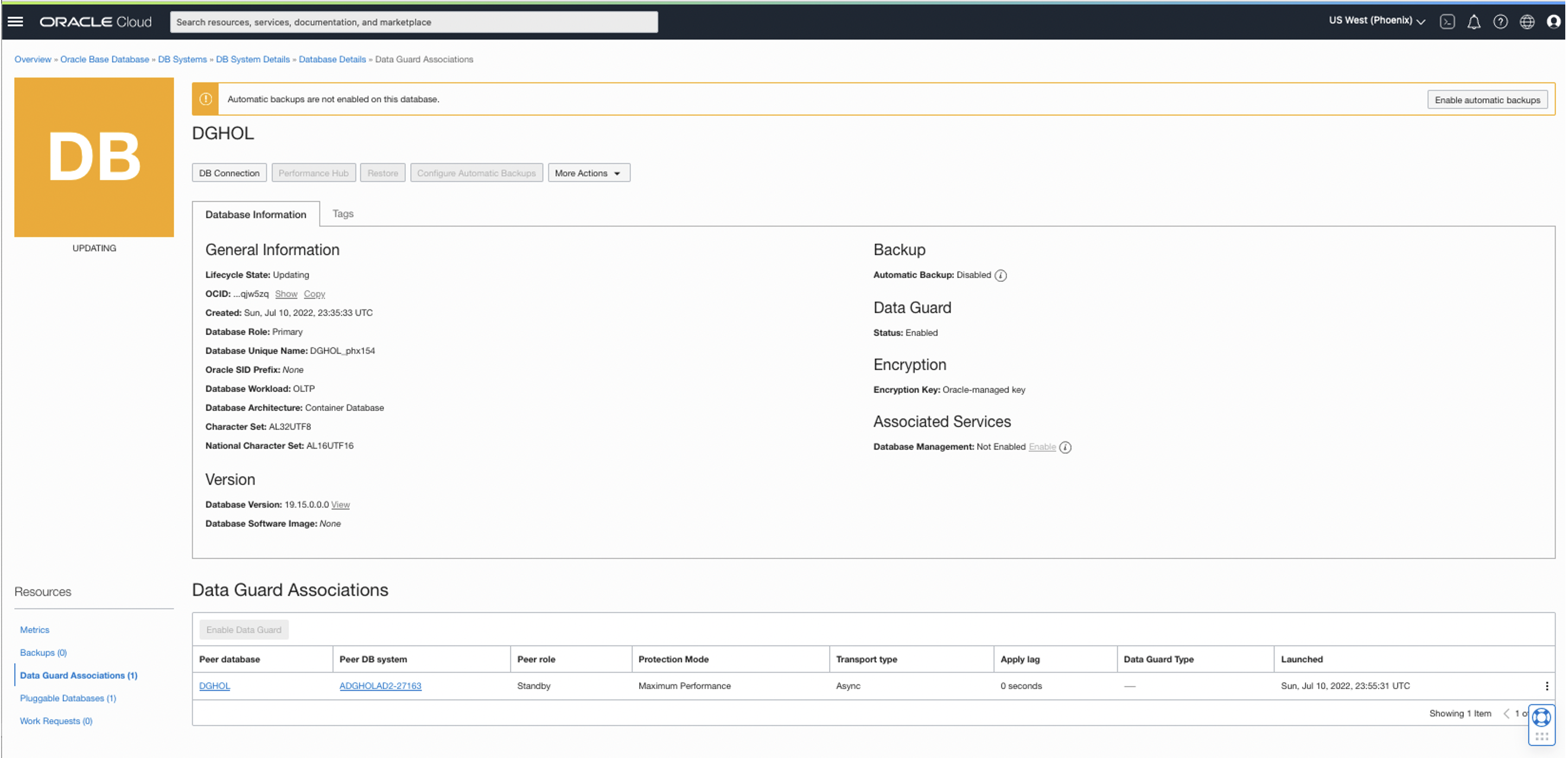Expand the US West (Phoenix) region dropdown
The height and width of the screenshot is (758, 1568).
coord(1376,21)
